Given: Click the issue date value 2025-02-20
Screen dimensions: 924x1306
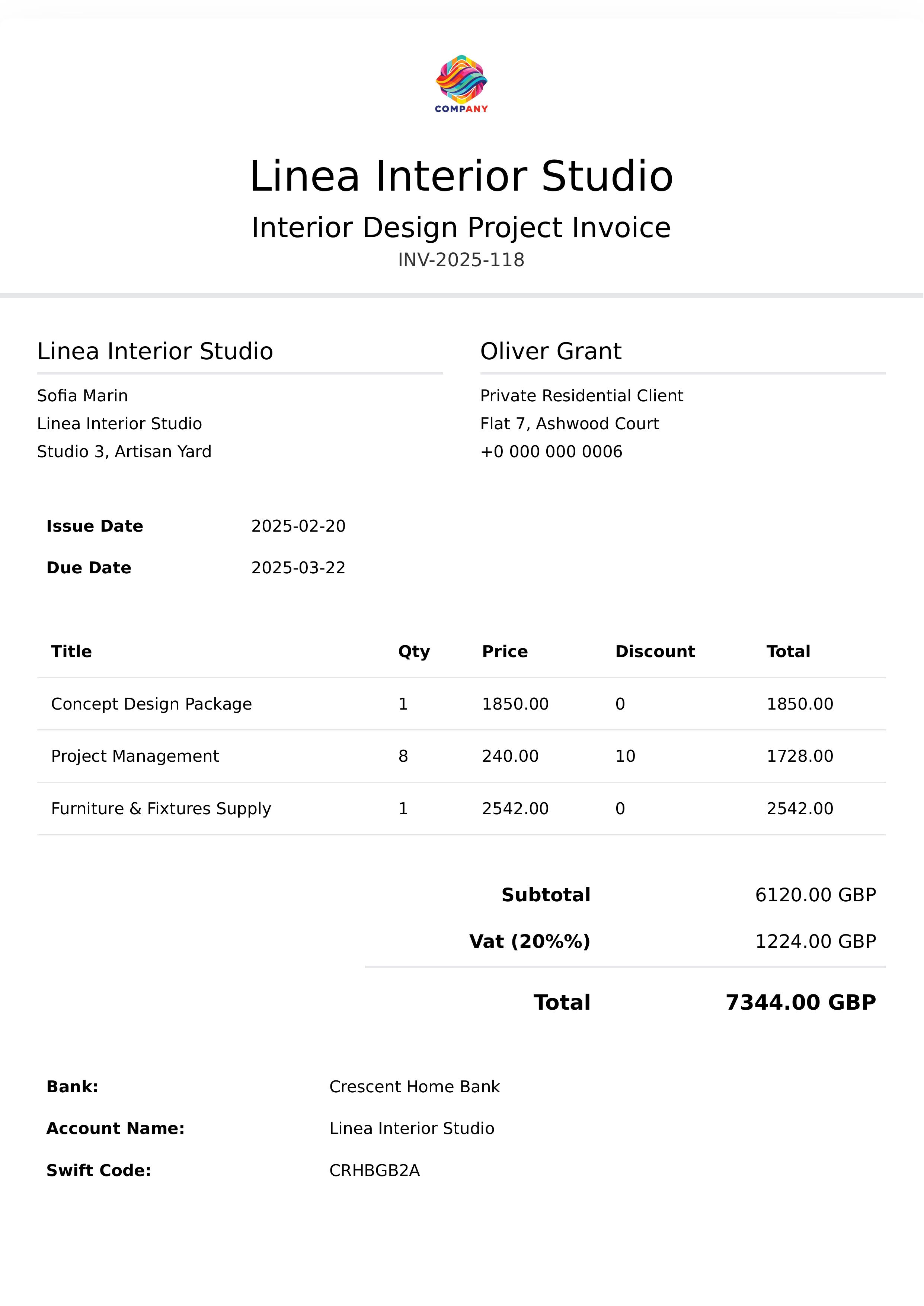Looking at the screenshot, I should (298, 526).
